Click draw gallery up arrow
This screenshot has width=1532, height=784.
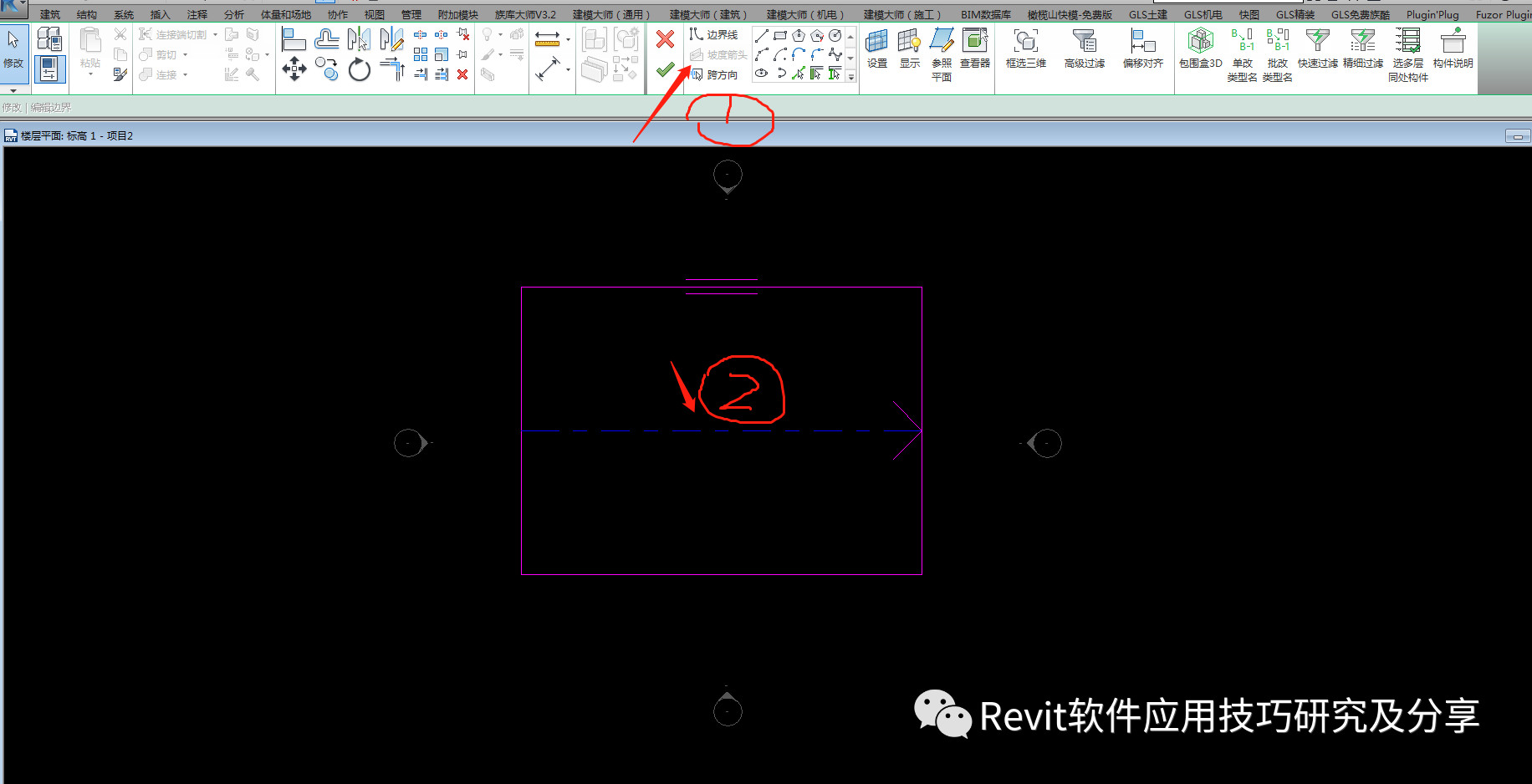click(x=851, y=37)
